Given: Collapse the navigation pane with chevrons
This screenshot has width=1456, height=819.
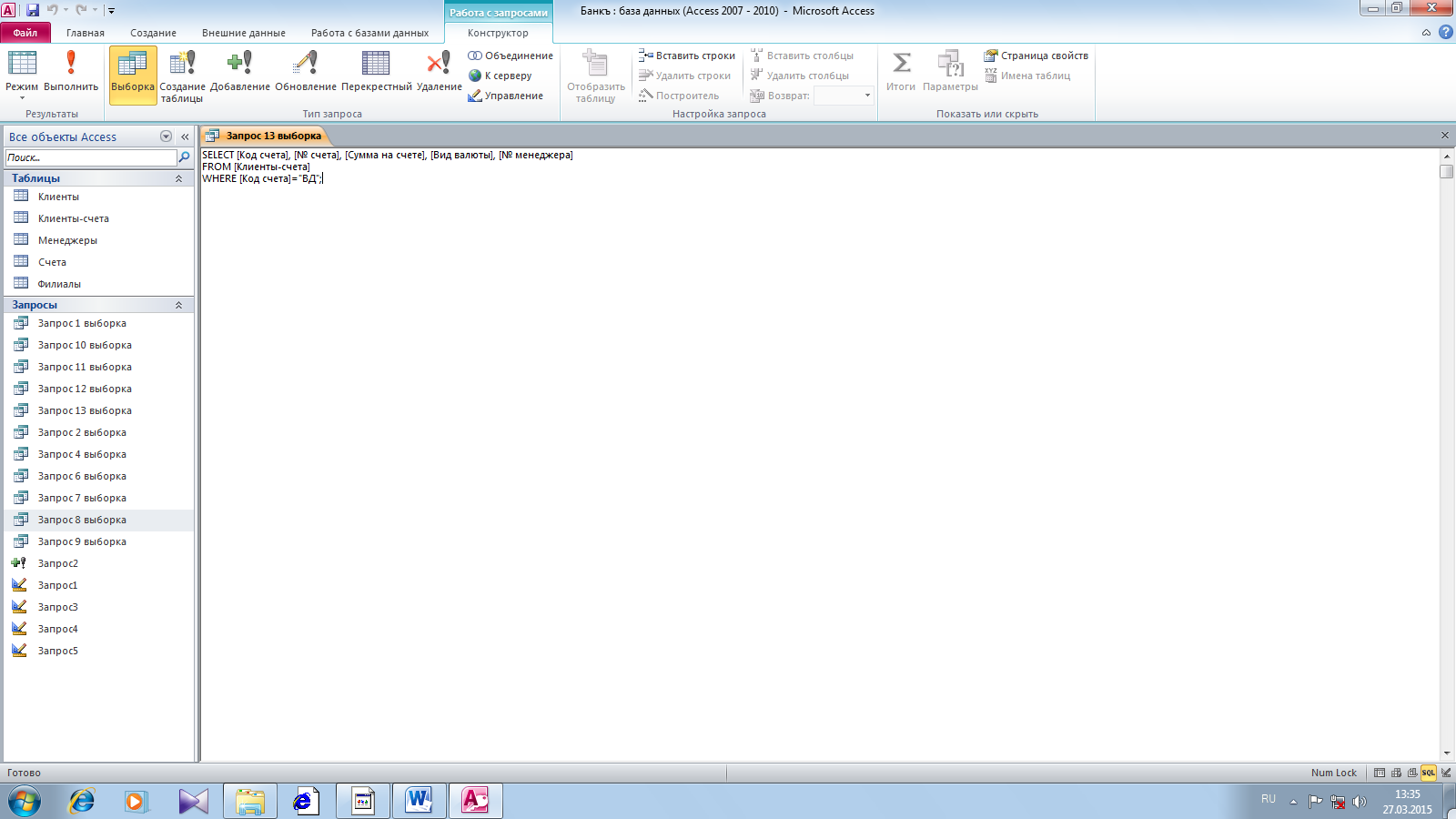Looking at the screenshot, I should tap(185, 136).
